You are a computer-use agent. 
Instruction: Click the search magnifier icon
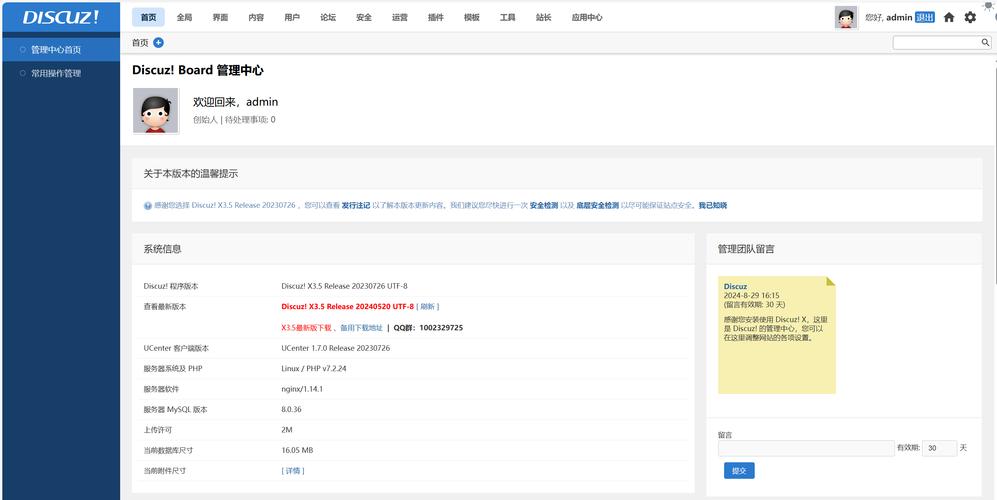coord(985,43)
